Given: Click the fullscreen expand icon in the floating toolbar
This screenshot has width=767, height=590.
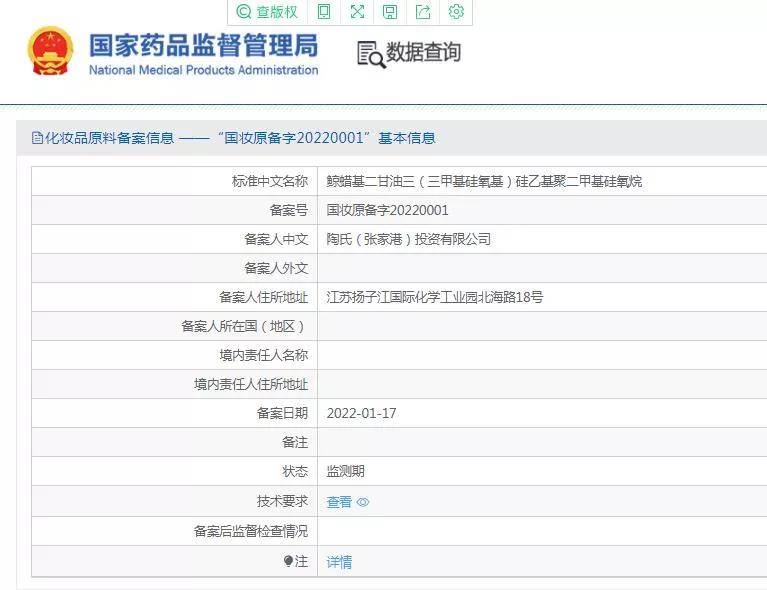Looking at the screenshot, I should point(357,12).
